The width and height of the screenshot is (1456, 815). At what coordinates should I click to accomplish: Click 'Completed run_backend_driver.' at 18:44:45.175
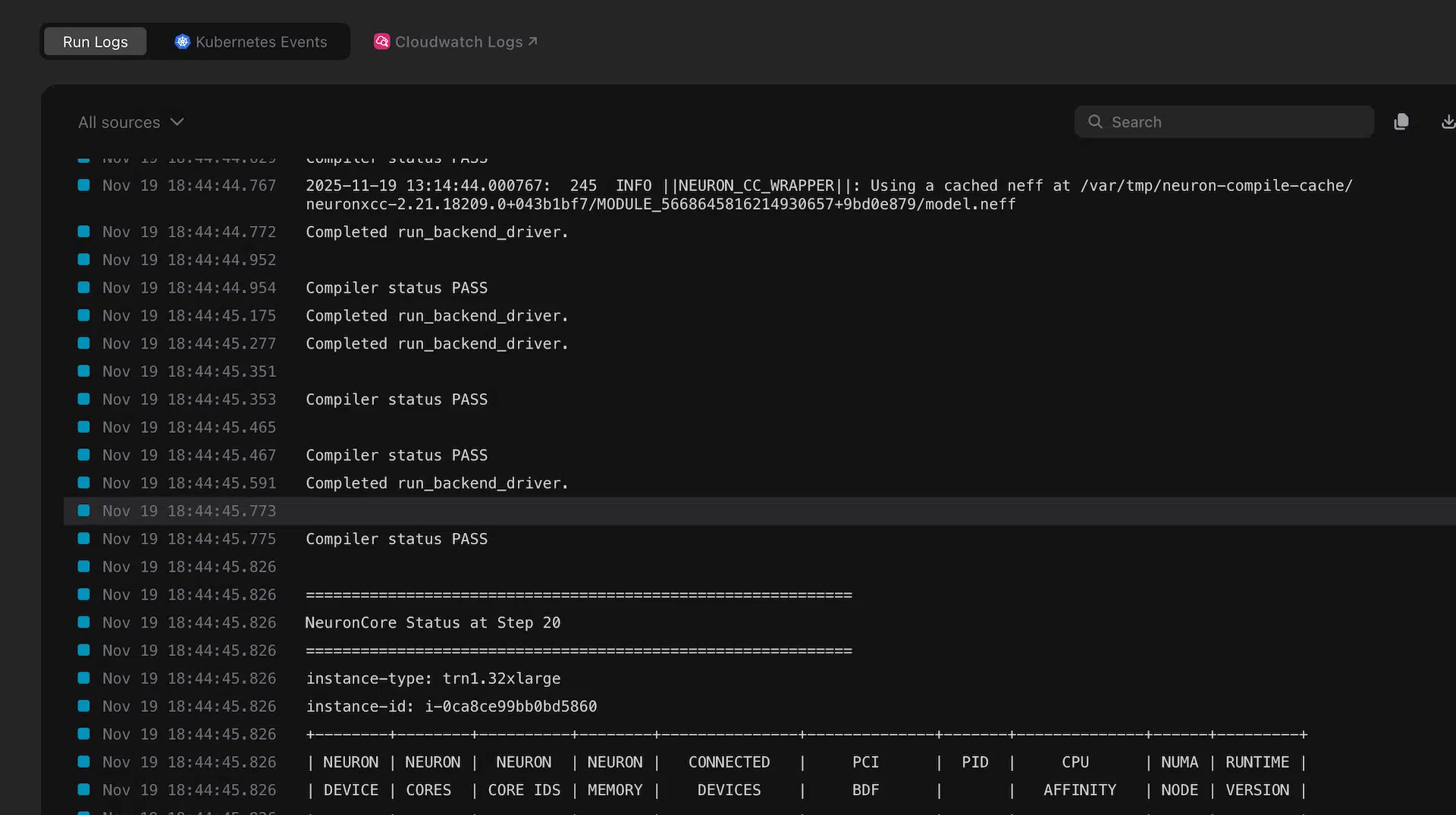[437, 316]
